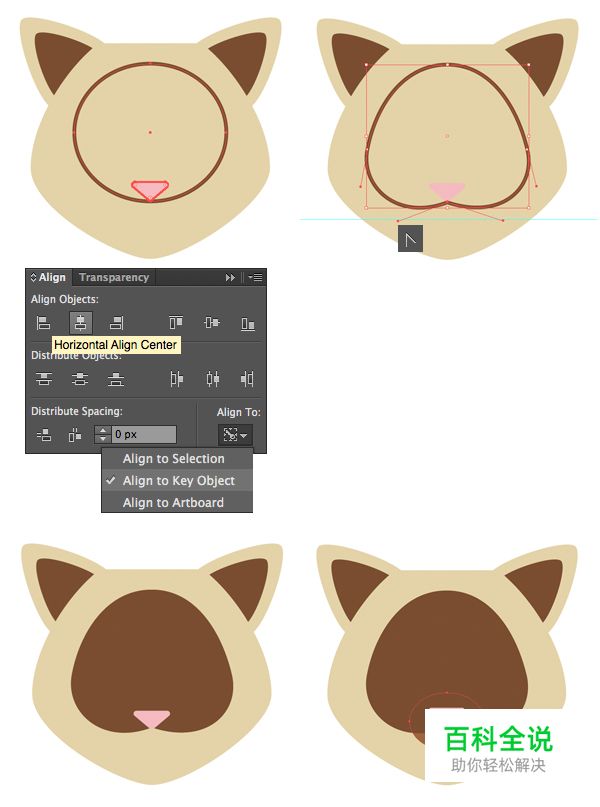The width and height of the screenshot is (600, 807).
Task: Click the Horizontal Distribute Right icon
Action: pos(247,379)
